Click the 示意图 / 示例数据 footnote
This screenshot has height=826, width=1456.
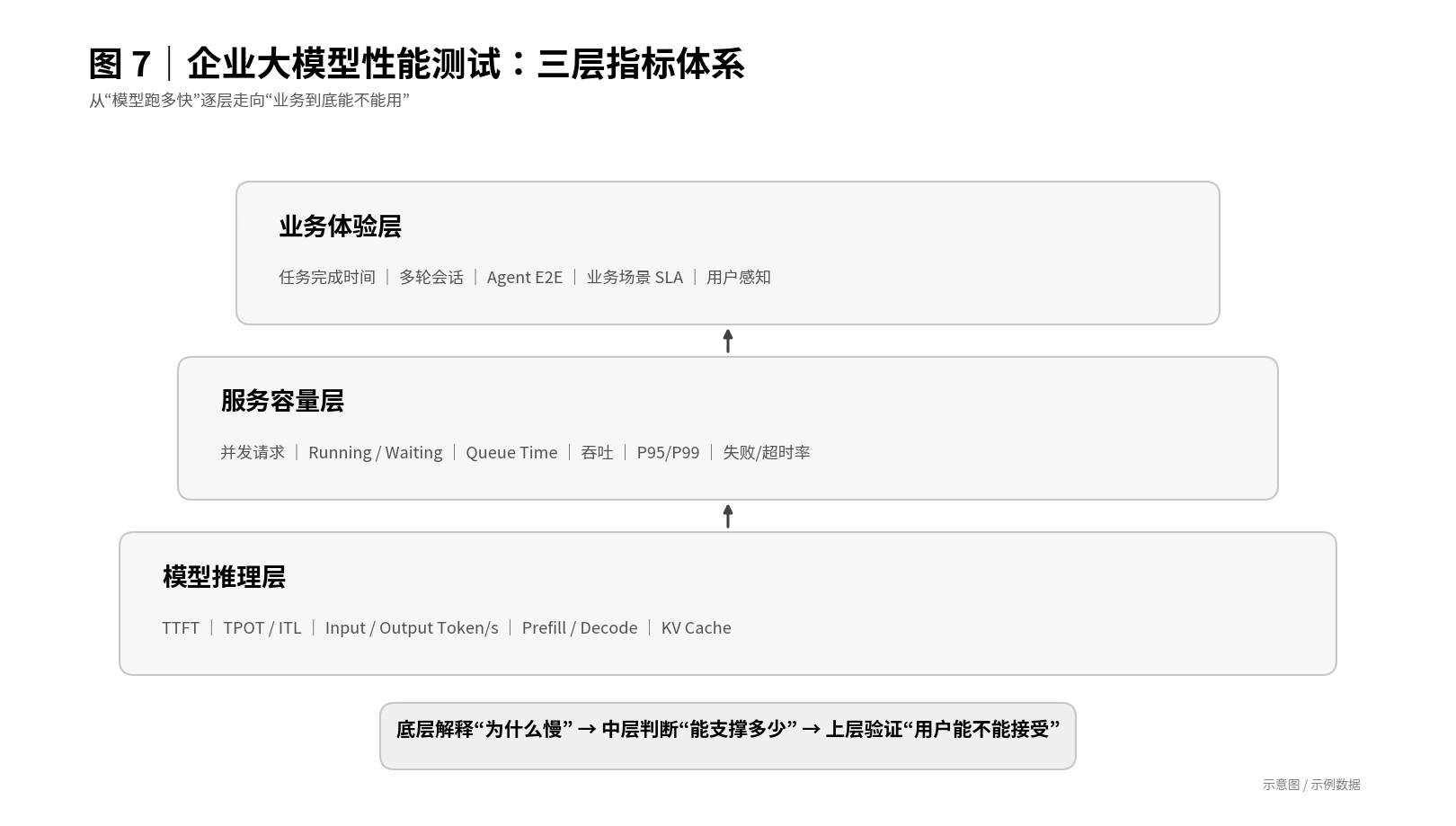[1311, 785]
